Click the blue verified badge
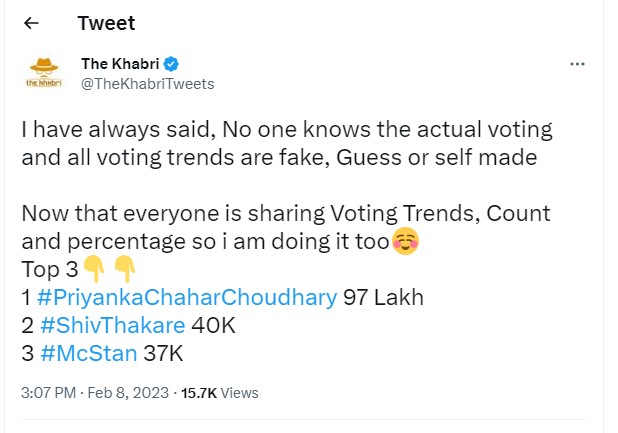 click(x=171, y=65)
